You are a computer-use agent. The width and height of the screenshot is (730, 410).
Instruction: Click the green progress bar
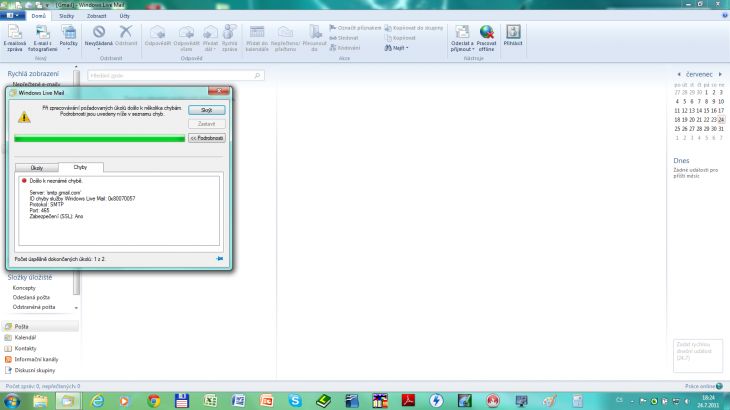100,139
